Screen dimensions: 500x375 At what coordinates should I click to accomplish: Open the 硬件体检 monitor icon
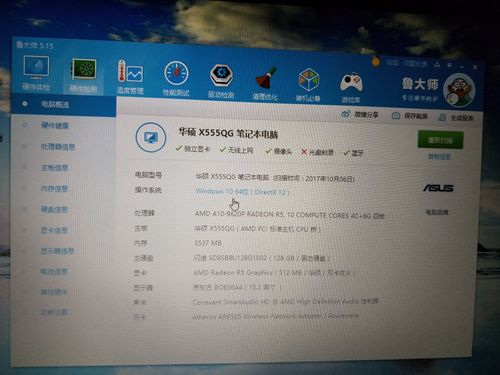click(x=36, y=68)
